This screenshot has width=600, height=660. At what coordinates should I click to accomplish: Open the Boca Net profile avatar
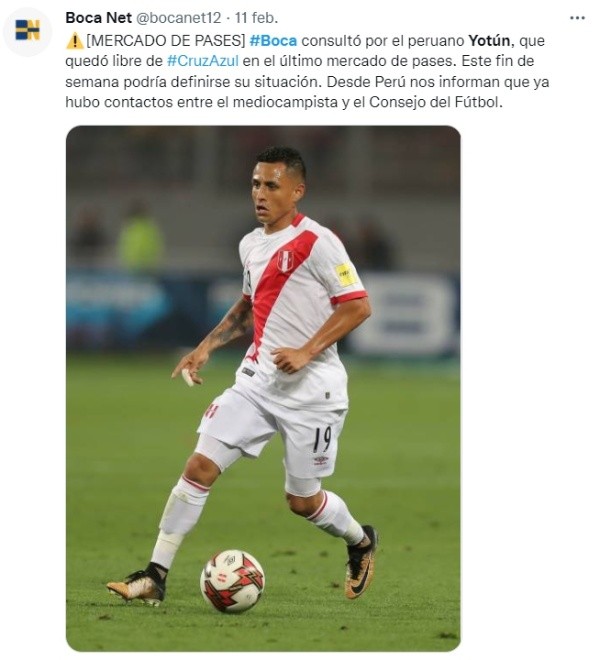click(x=27, y=31)
